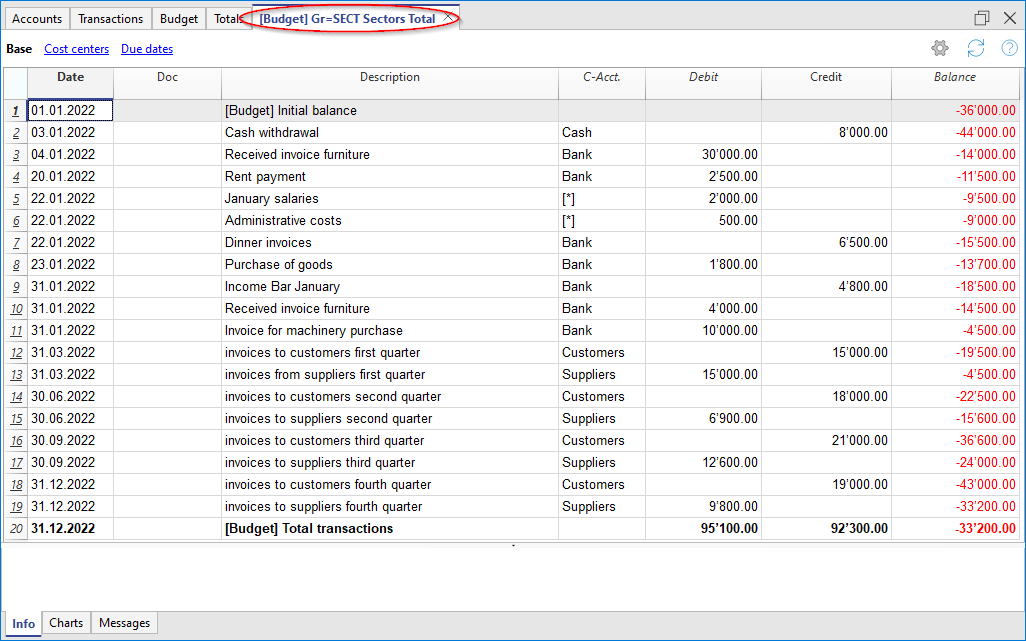Click the Balance column header

point(955,77)
